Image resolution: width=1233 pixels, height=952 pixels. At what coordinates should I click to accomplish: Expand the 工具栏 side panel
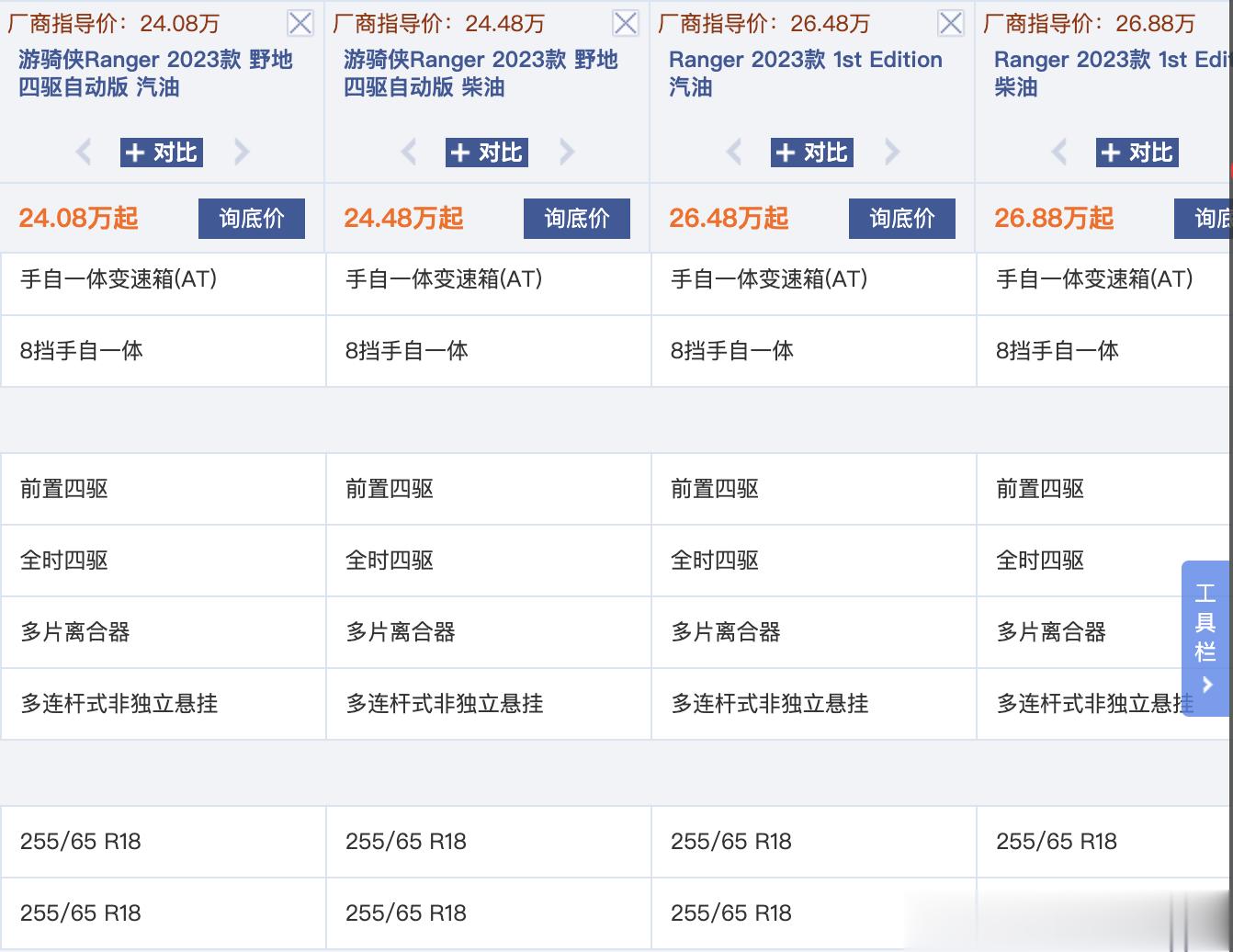coord(1205,639)
